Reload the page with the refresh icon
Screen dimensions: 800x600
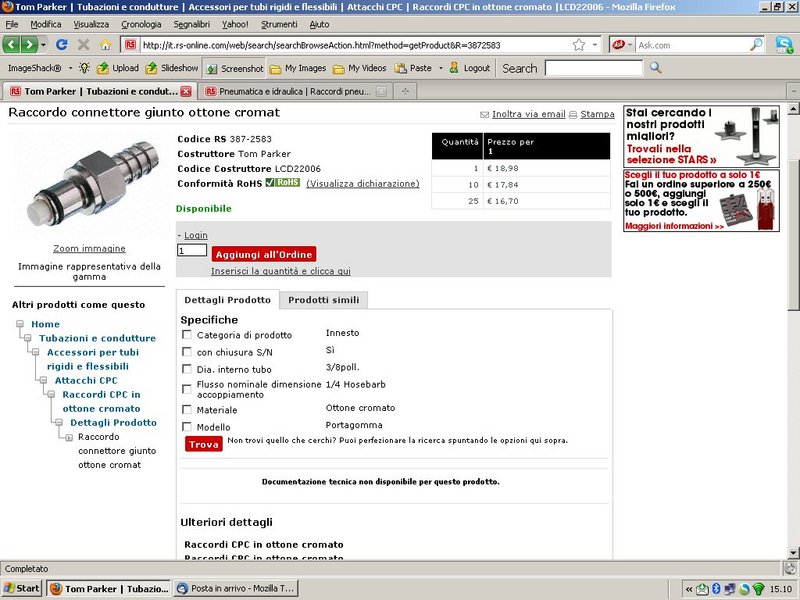62,45
